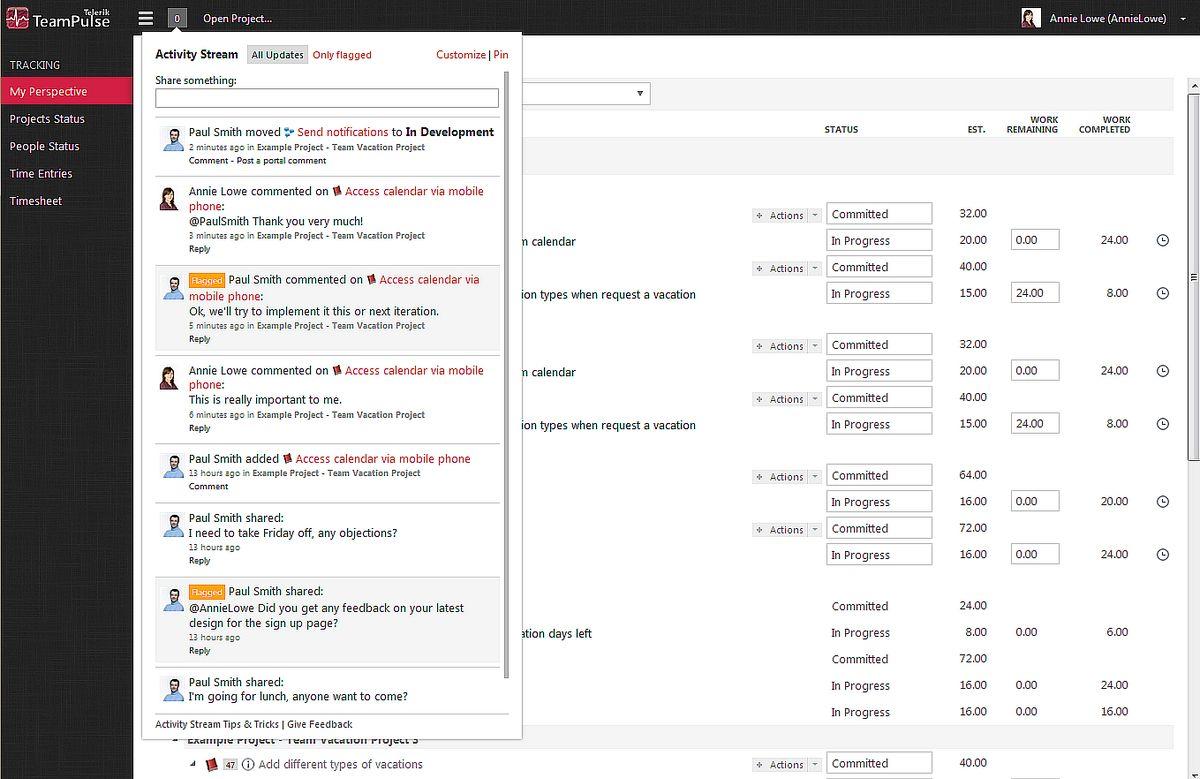Open the user account dropdown arrow

tap(1183, 19)
